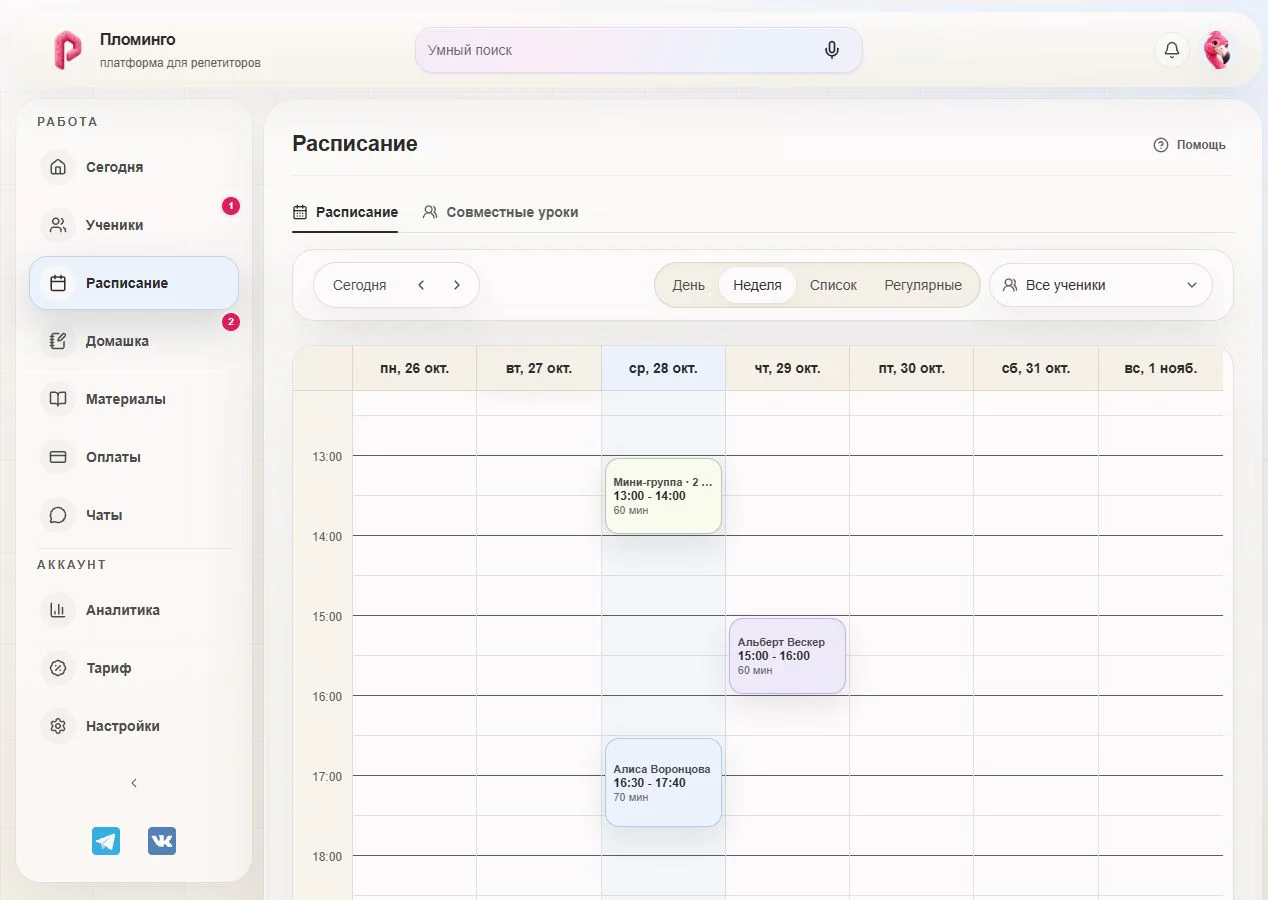Click the Чаты speech bubble icon
The width and height of the screenshot is (1268, 900).
[58, 515]
